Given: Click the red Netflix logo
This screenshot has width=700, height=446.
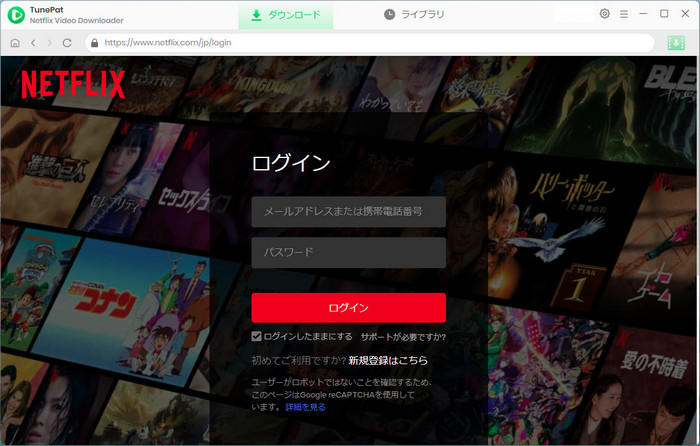Looking at the screenshot, I should 73,84.
